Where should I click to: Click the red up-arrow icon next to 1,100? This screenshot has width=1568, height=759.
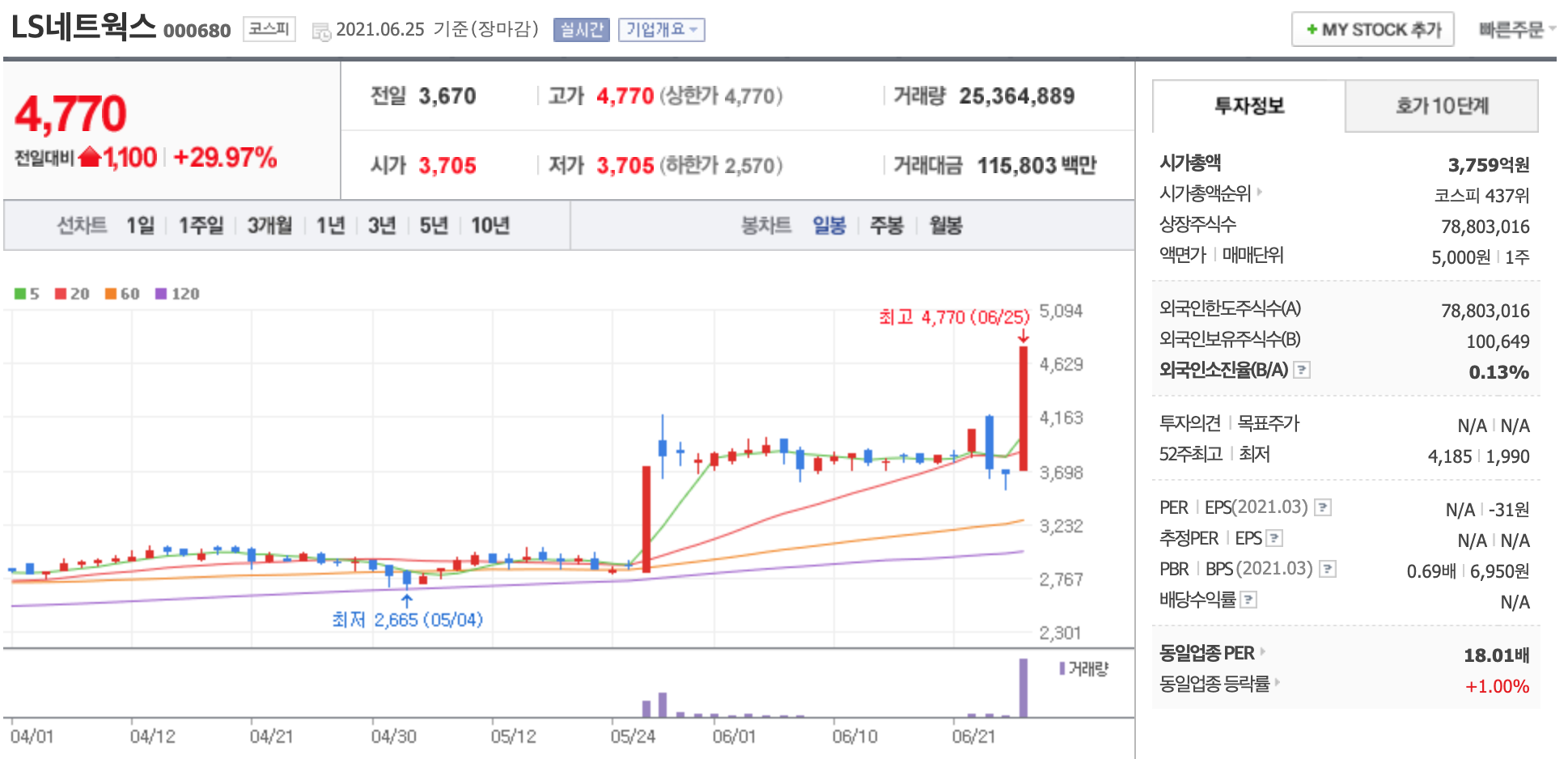[90, 156]
